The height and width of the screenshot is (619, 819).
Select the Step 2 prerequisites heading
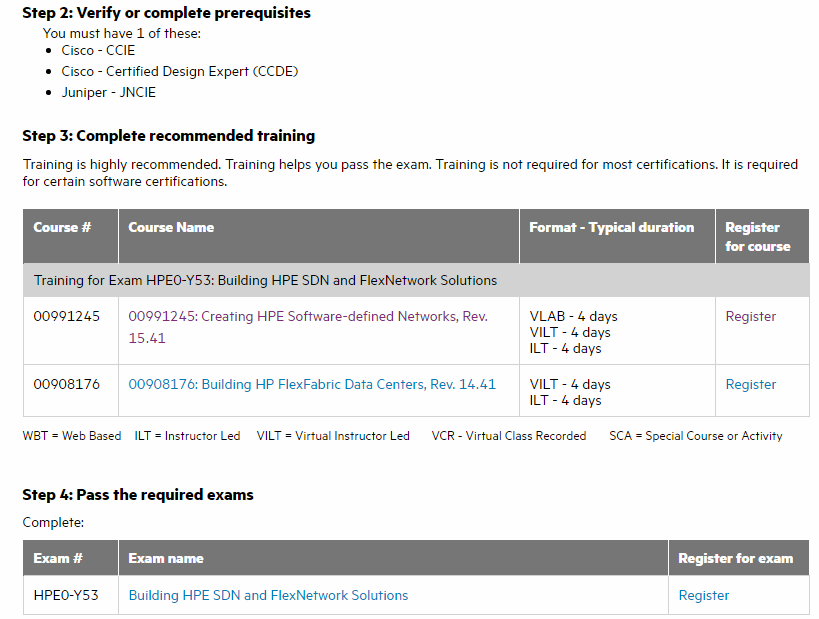(x=166, y=13)
